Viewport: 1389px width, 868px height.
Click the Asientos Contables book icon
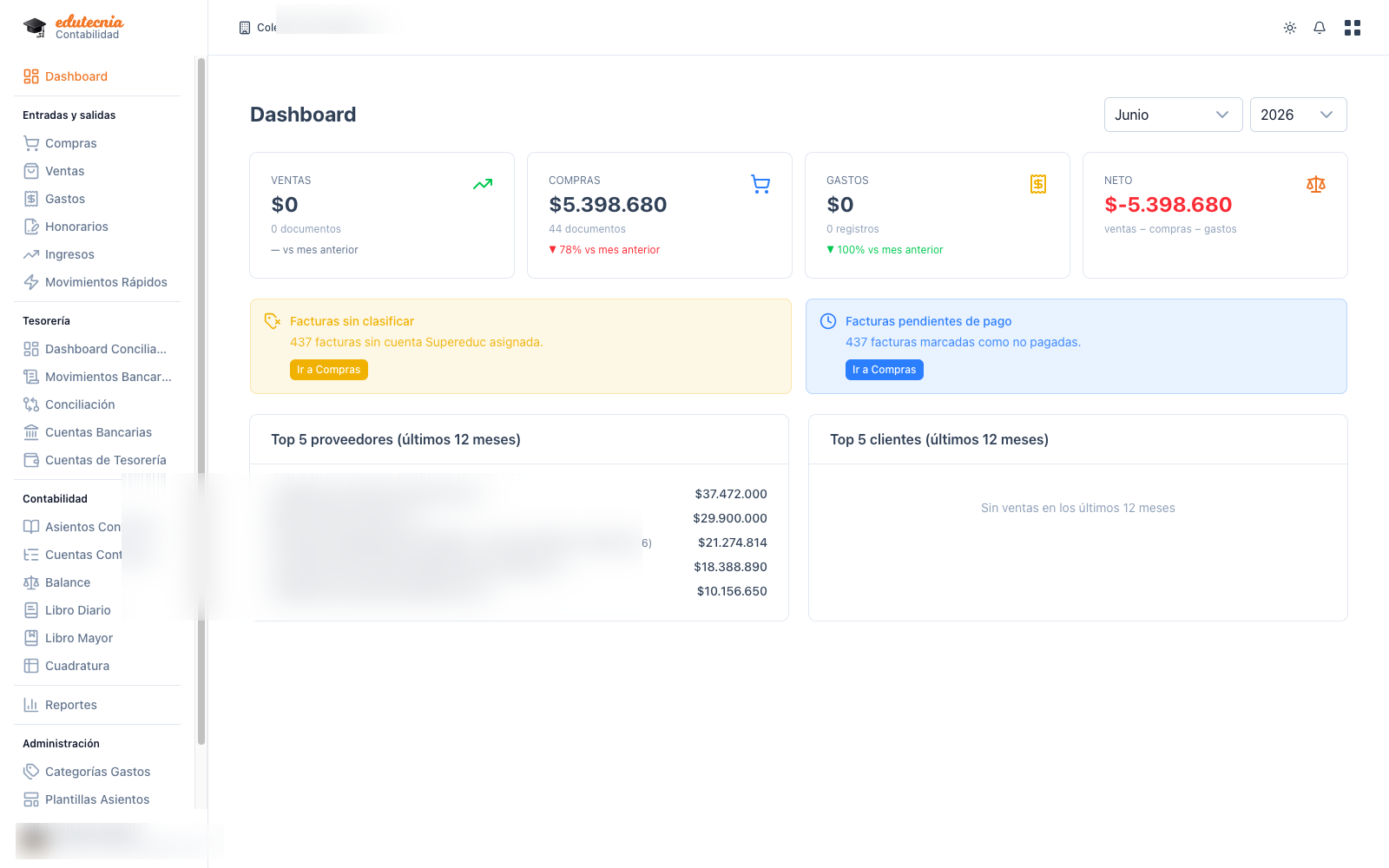click(x=31, y=527)
